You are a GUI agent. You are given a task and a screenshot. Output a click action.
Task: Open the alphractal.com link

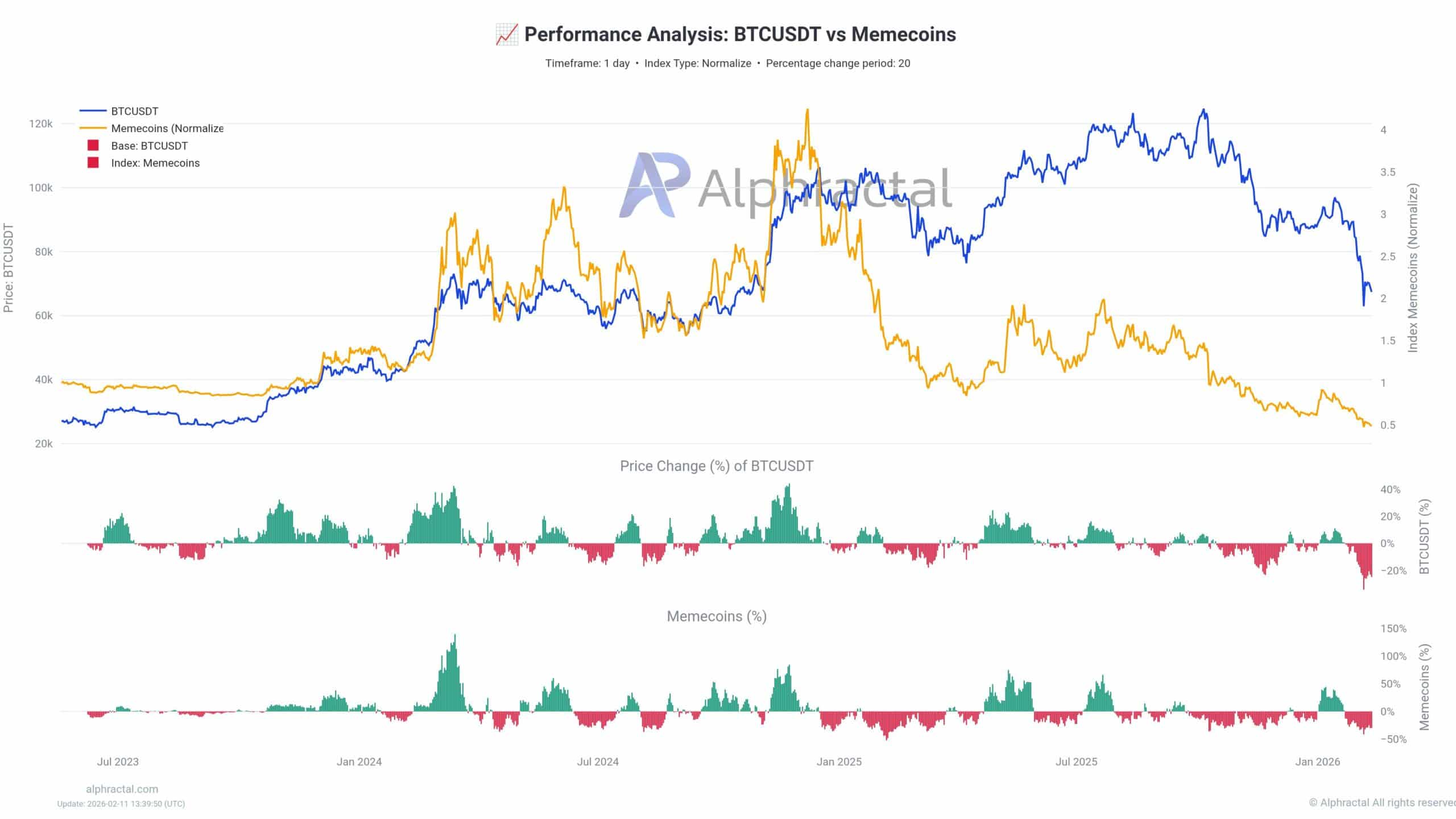pos(122,789)
